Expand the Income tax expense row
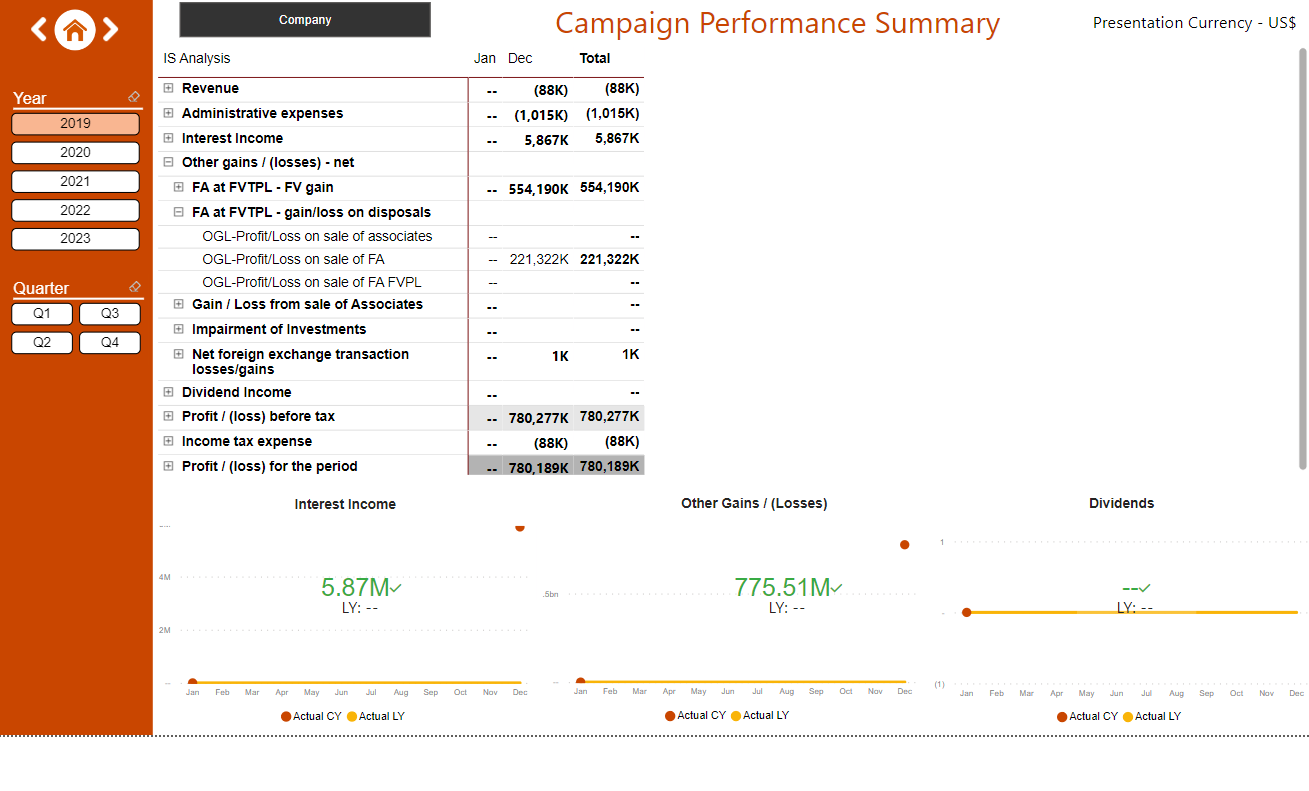 click(169, 441)
